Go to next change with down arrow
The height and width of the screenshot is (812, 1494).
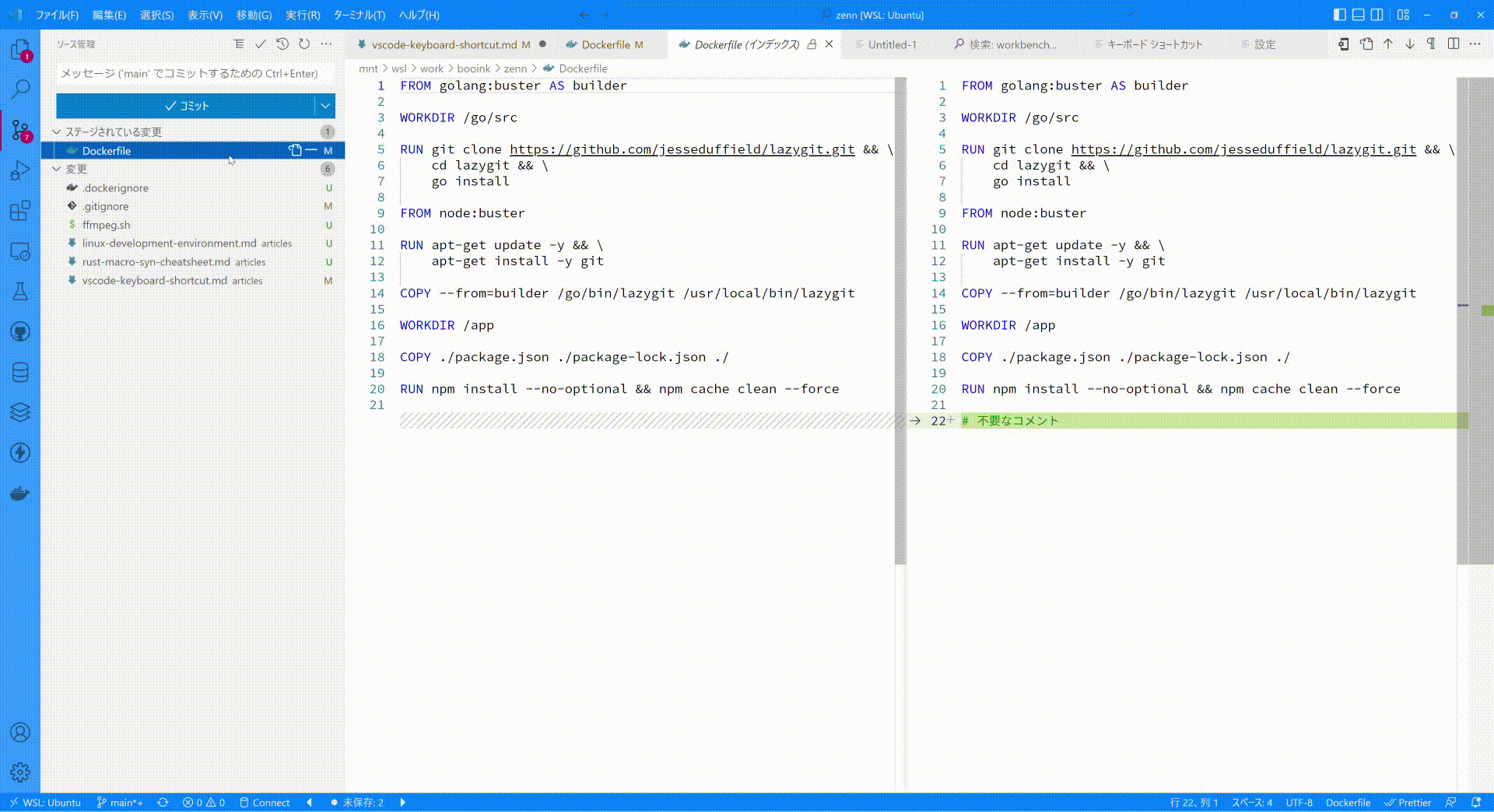(x=1410, y=44)
